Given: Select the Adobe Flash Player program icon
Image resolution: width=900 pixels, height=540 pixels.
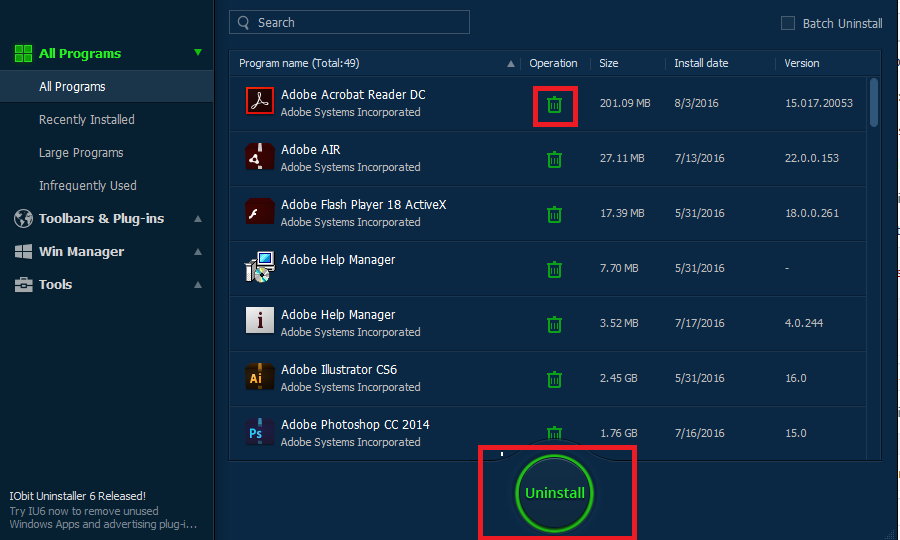Looking at the screenshot, I should pyautogui.click(x=259, y=211).
